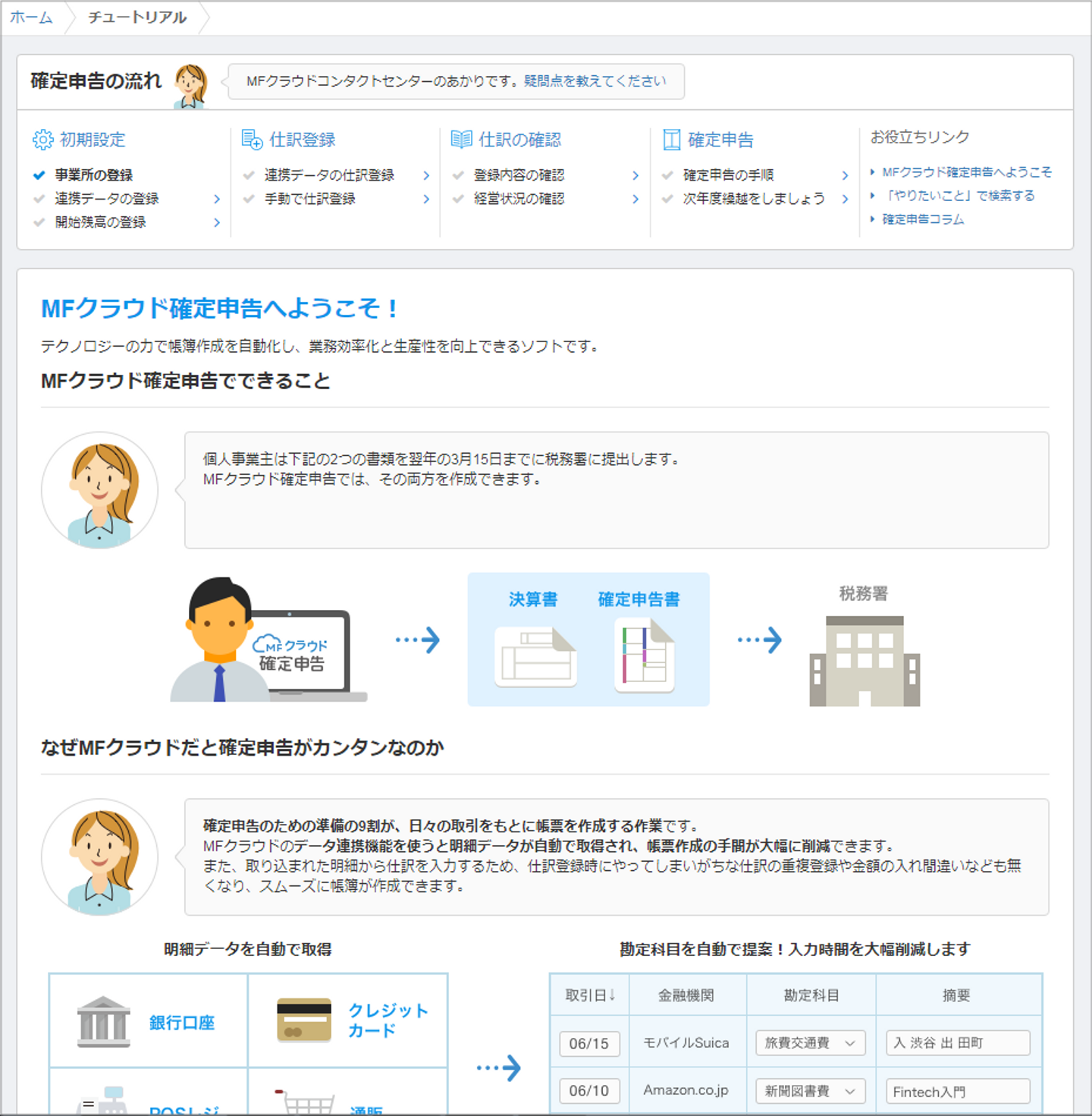Image resolution: width=1092 pixels, height=1116 pixels.
Task: Click the checkmark beside 登録内容の確認
Action: tap(458, 175)
